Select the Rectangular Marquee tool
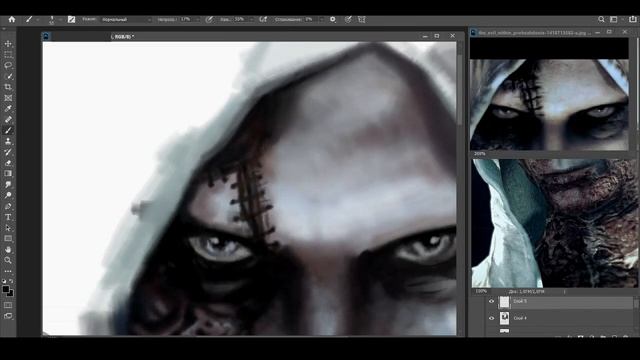Viewport: 640px width, 360px height. (x=8, y=54)
